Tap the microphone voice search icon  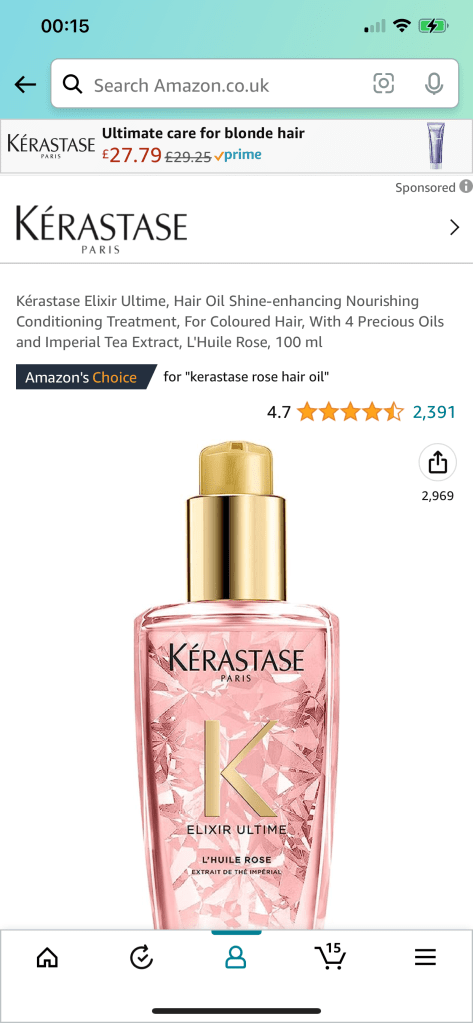(x=433, y=84)
